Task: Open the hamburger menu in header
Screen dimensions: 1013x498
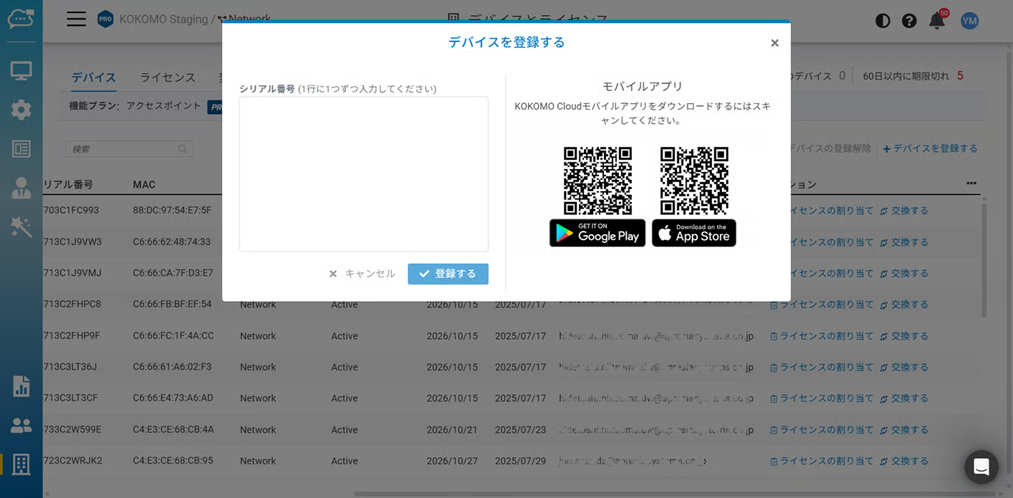Action: click(76, 19)
